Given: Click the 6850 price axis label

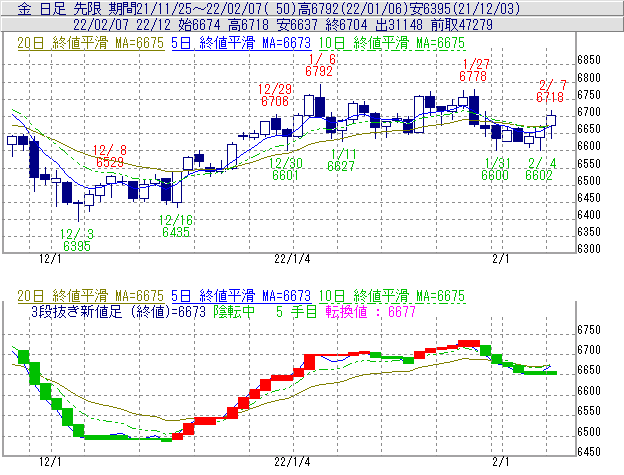Looking at the screenshot, I should tap(589, 60).
